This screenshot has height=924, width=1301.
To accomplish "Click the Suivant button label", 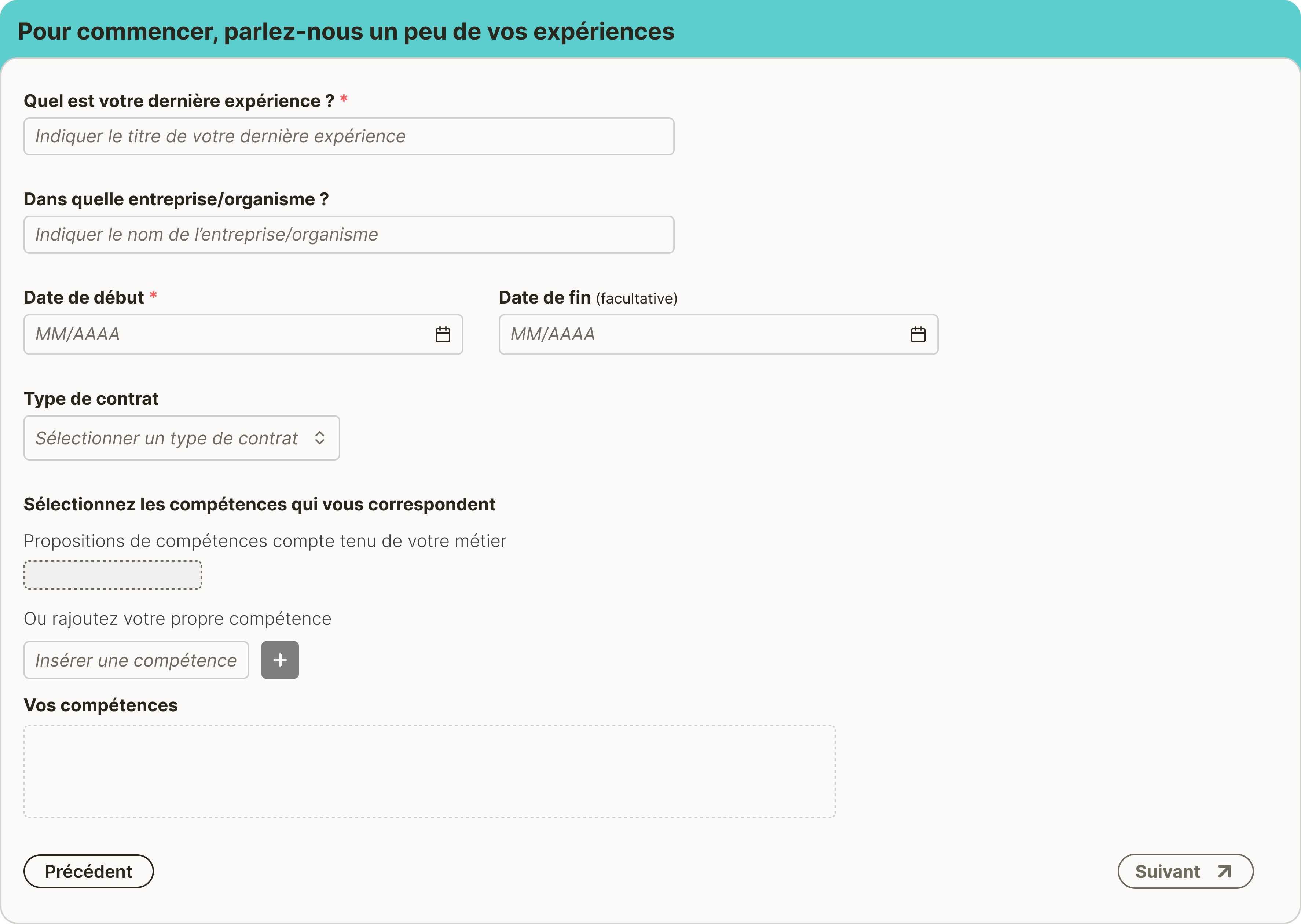I will pyautogui.click(x=1167, y=871).
